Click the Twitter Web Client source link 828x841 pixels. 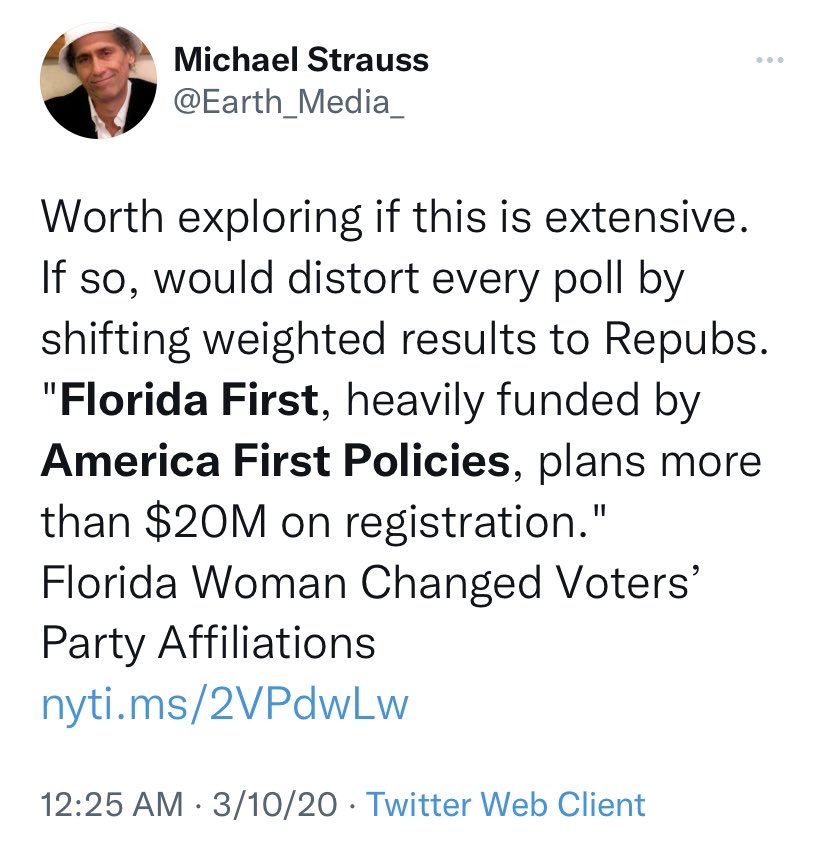pyautogui.click(x=506, y=804)
